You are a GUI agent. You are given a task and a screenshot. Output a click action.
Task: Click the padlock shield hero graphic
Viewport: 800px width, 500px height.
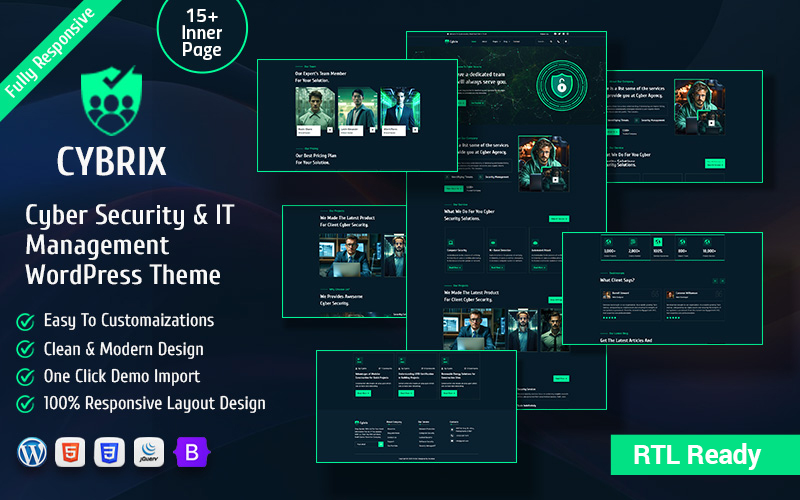[x=563, y=87]
